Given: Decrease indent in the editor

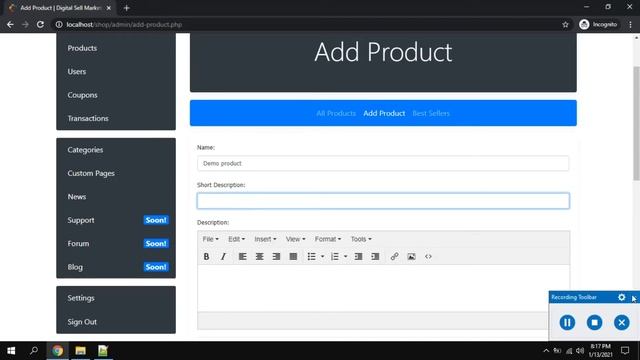Looking at the screenshot, I should (x=358, y=256).
